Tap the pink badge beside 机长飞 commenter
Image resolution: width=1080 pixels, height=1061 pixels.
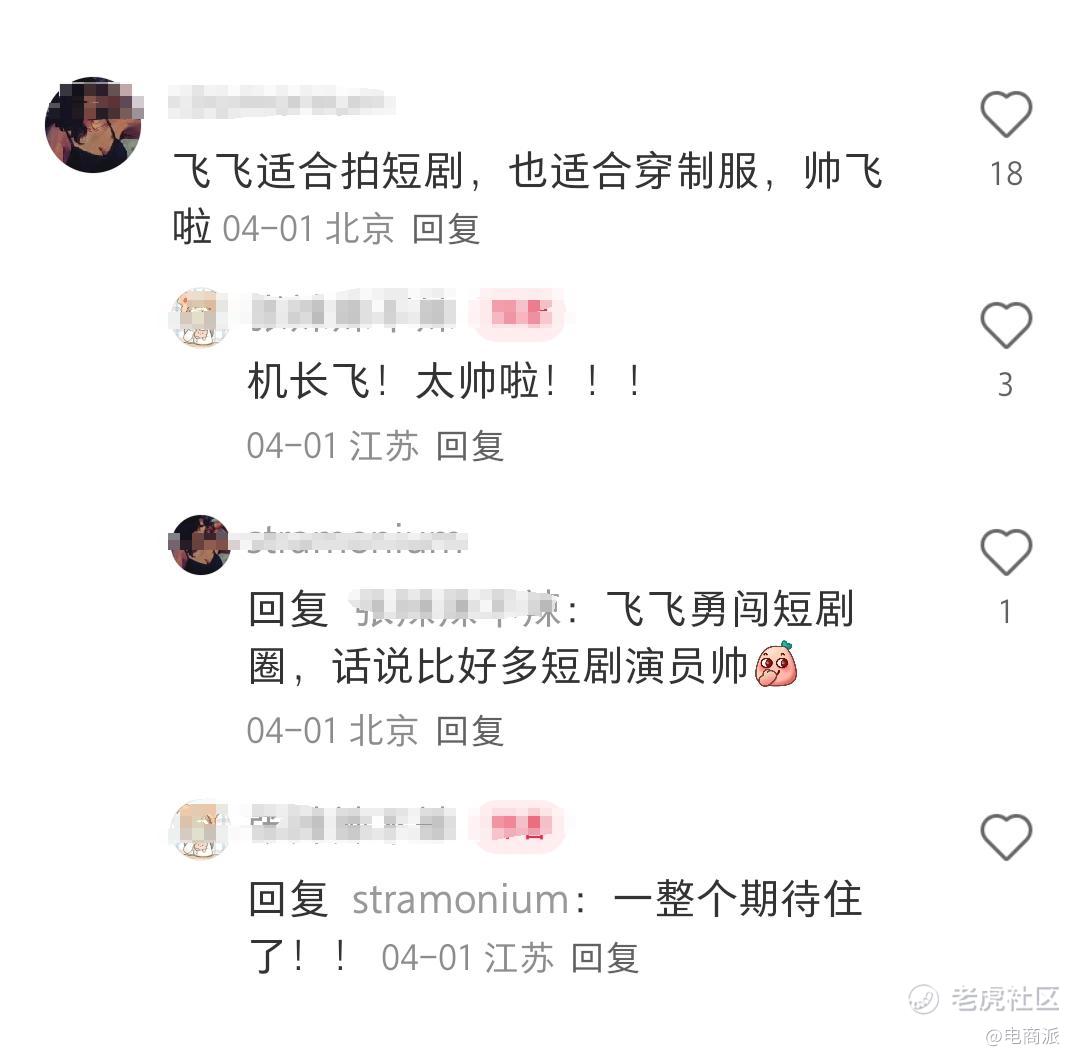pyautogui.click(x=521, y=314)
